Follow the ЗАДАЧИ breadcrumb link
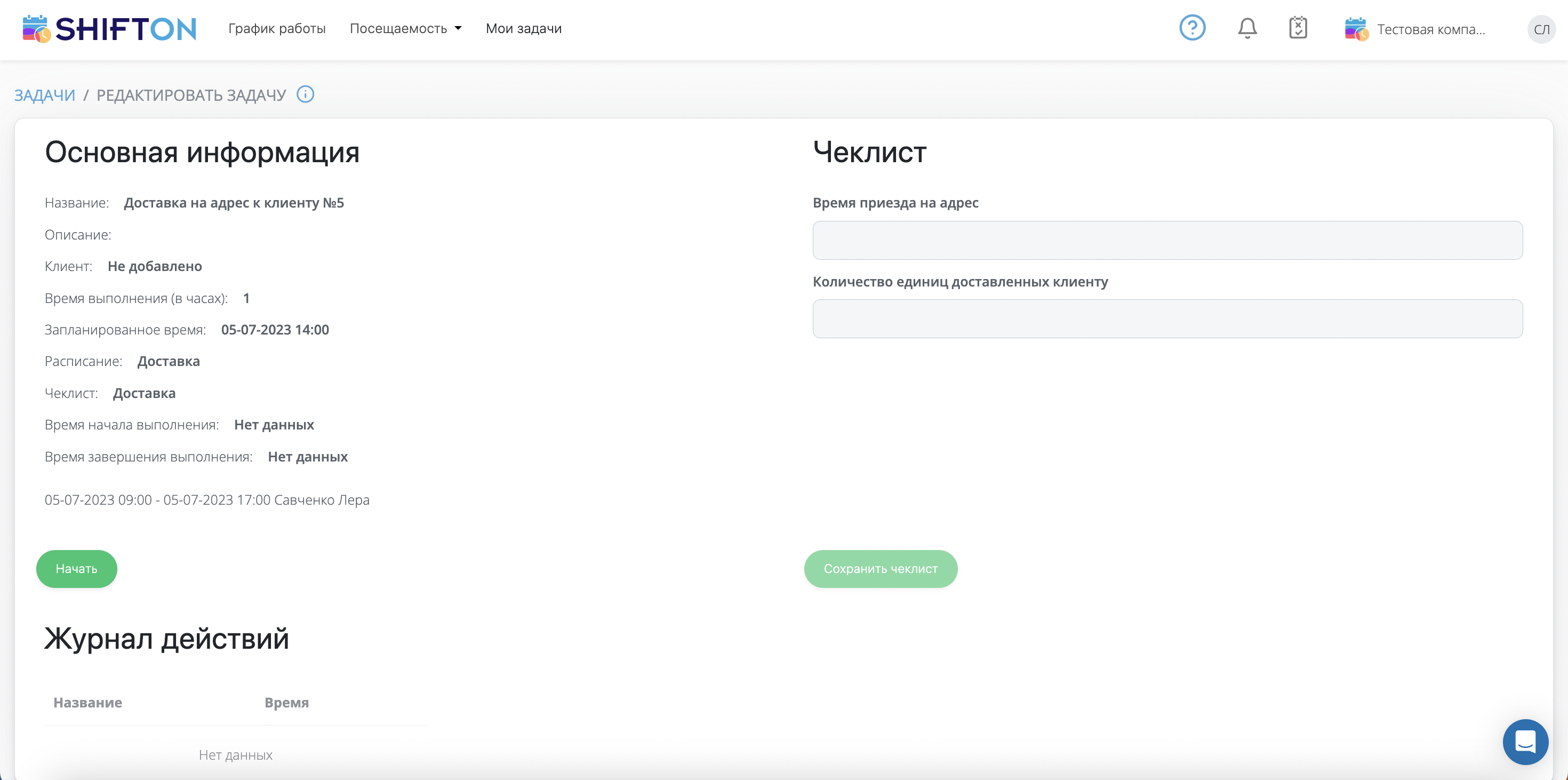The width and height of the screenshot is (1568, 780). 44,95
